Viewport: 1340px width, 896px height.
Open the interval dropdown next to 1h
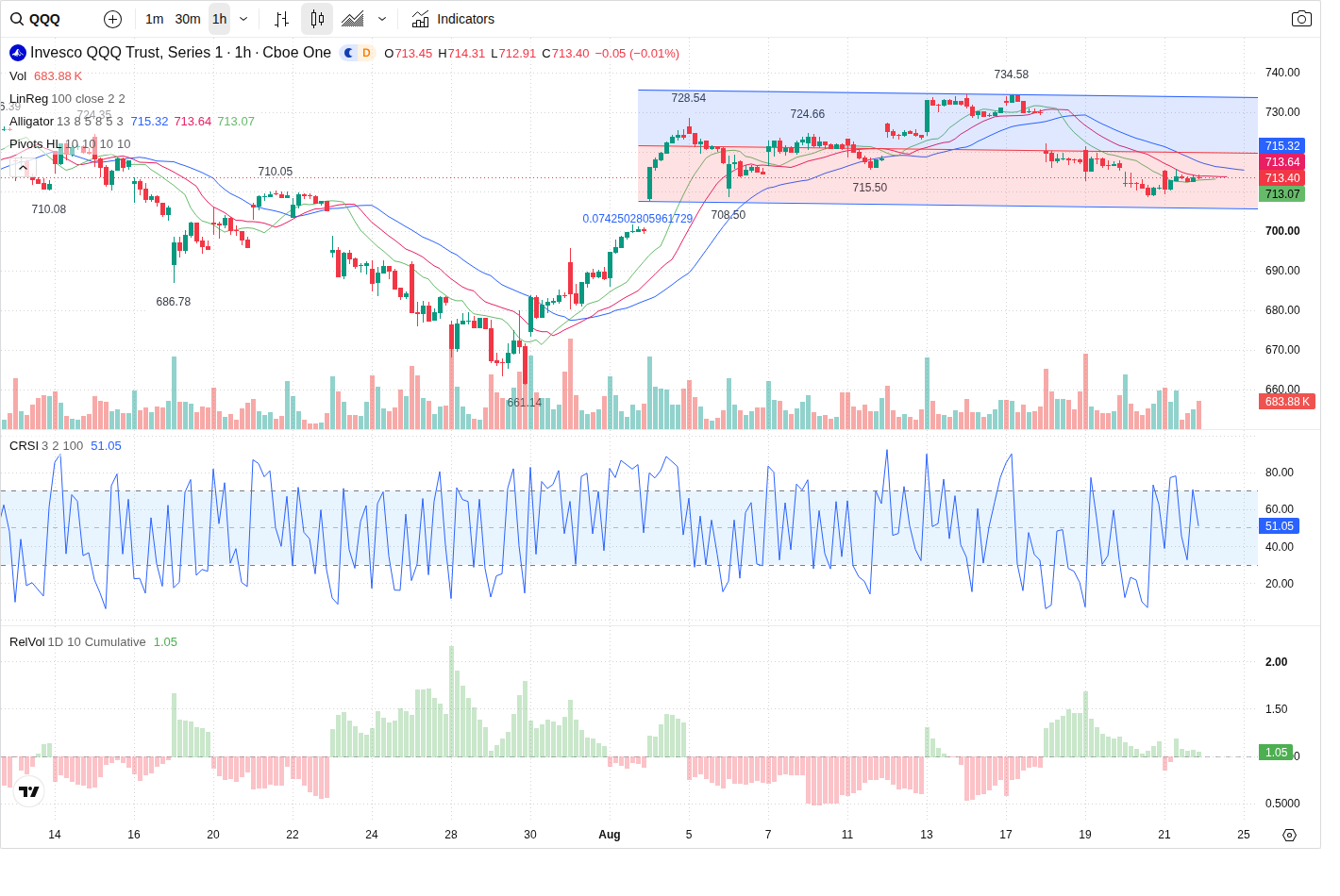pos(243,19)
